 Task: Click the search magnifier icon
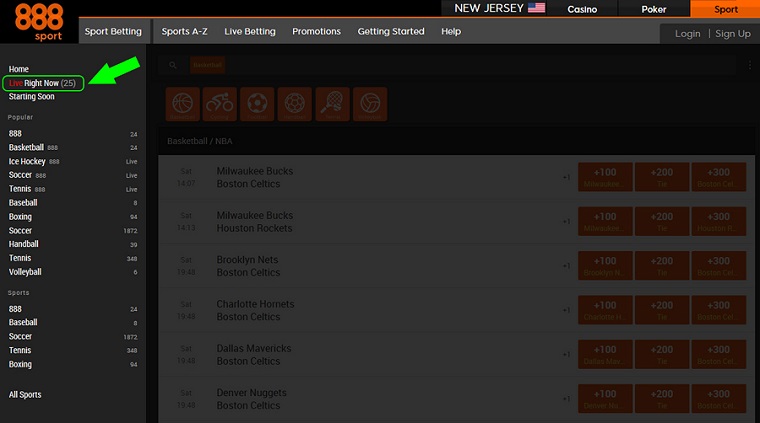click(173, 65)
